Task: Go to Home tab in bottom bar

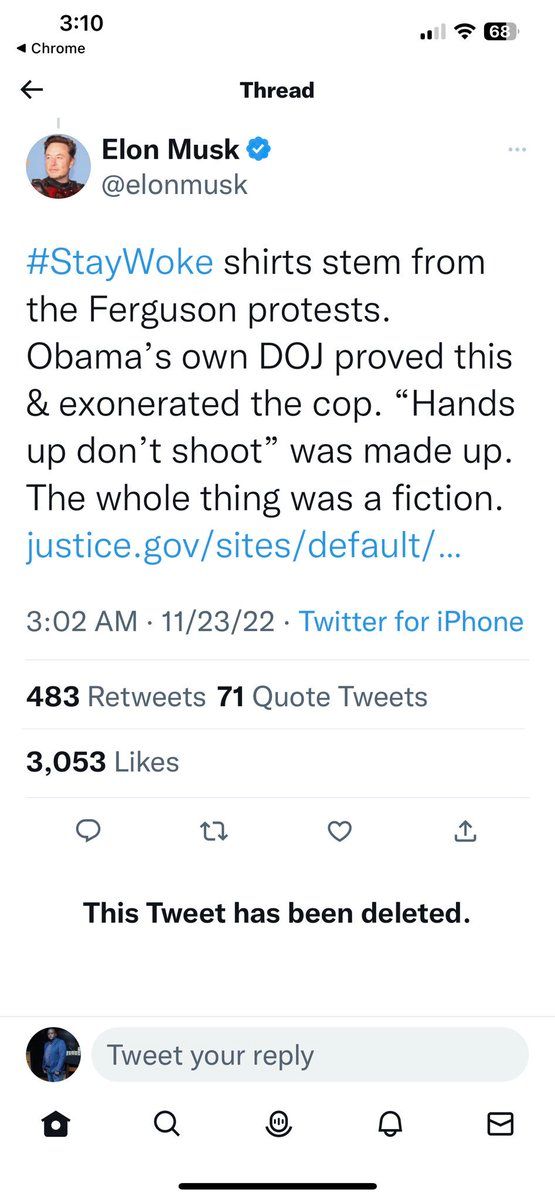Action: pyautogui.click(x=55, y=1125)
